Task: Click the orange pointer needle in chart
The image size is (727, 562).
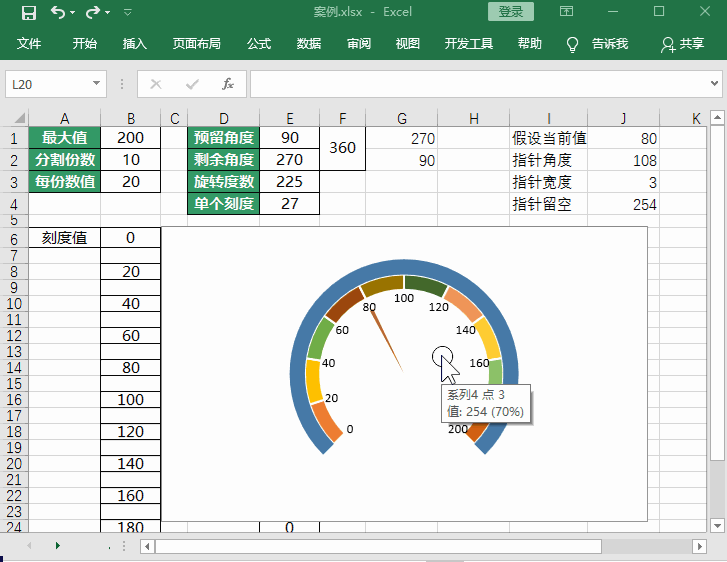Action: point(386,339)
